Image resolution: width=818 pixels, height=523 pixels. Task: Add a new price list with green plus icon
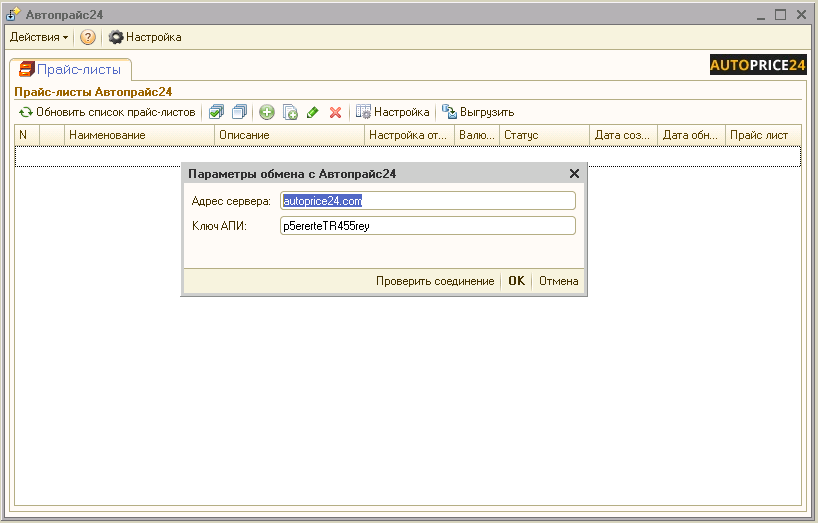coord(267,112)
